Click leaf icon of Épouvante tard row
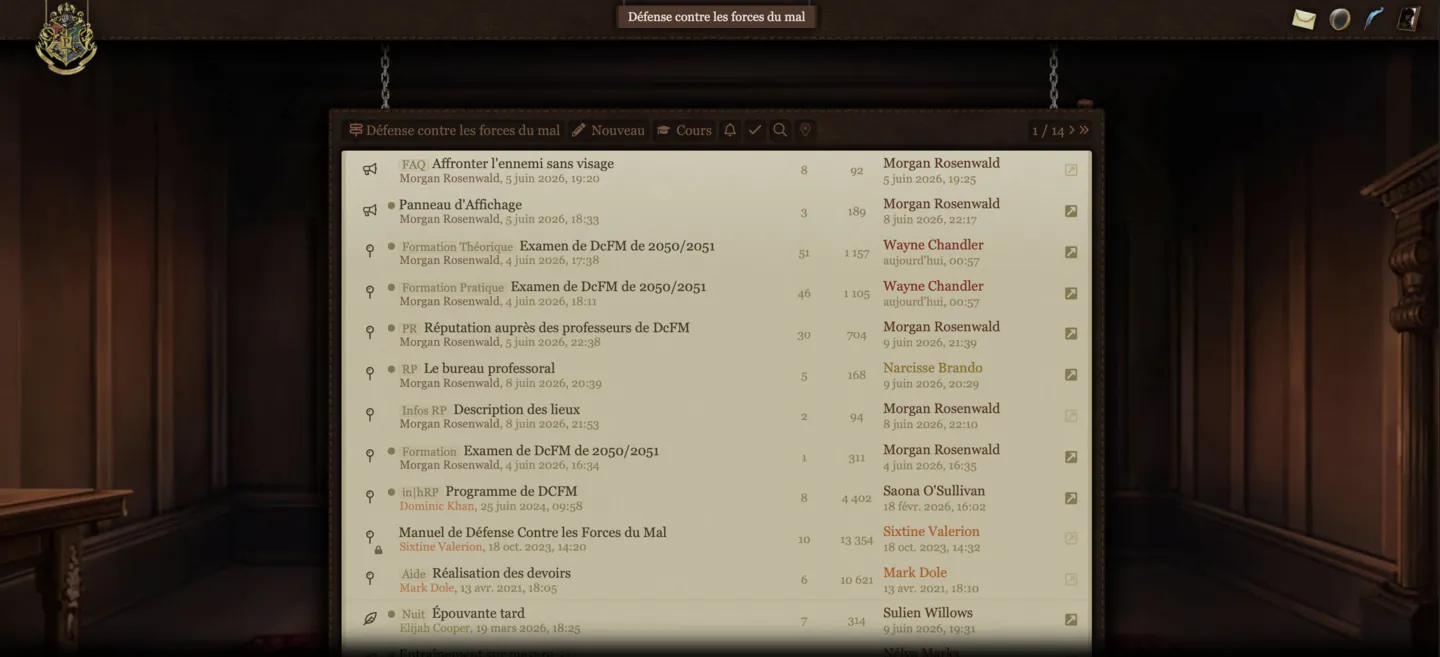The image size is (1440, 657). click(370, 619)
